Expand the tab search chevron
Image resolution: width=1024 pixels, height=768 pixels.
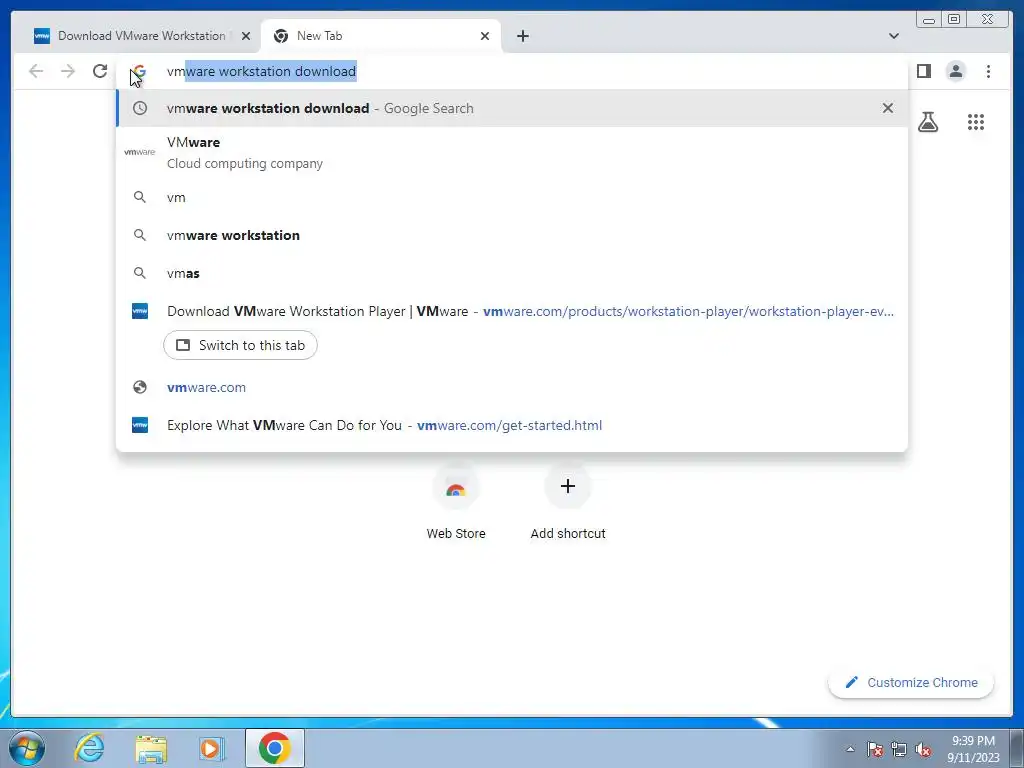tap(893, 36)
